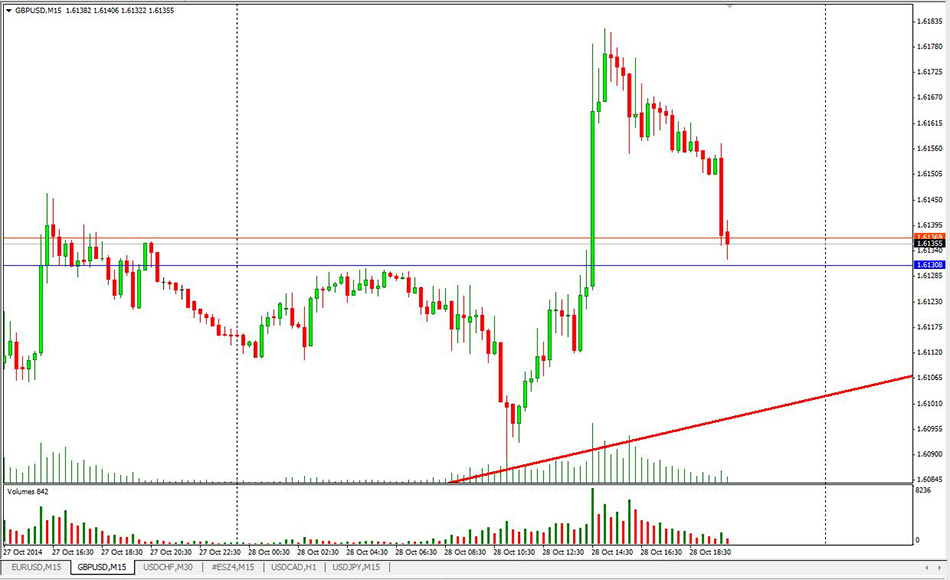Click the black 1.61355 current price label
Image resolution: width=950 pixels, height=580 pixels.
pos(929,243)
